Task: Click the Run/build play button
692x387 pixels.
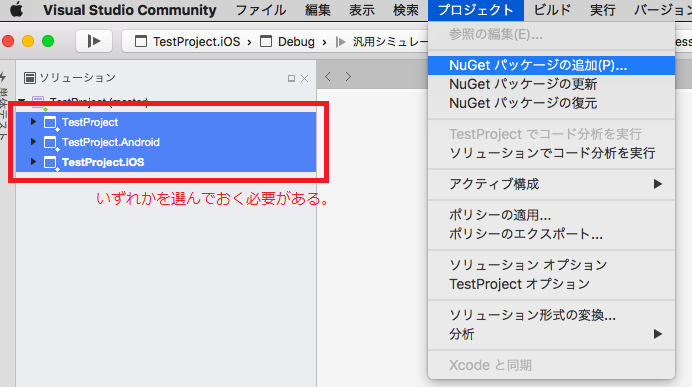Action: click(94, 41)
